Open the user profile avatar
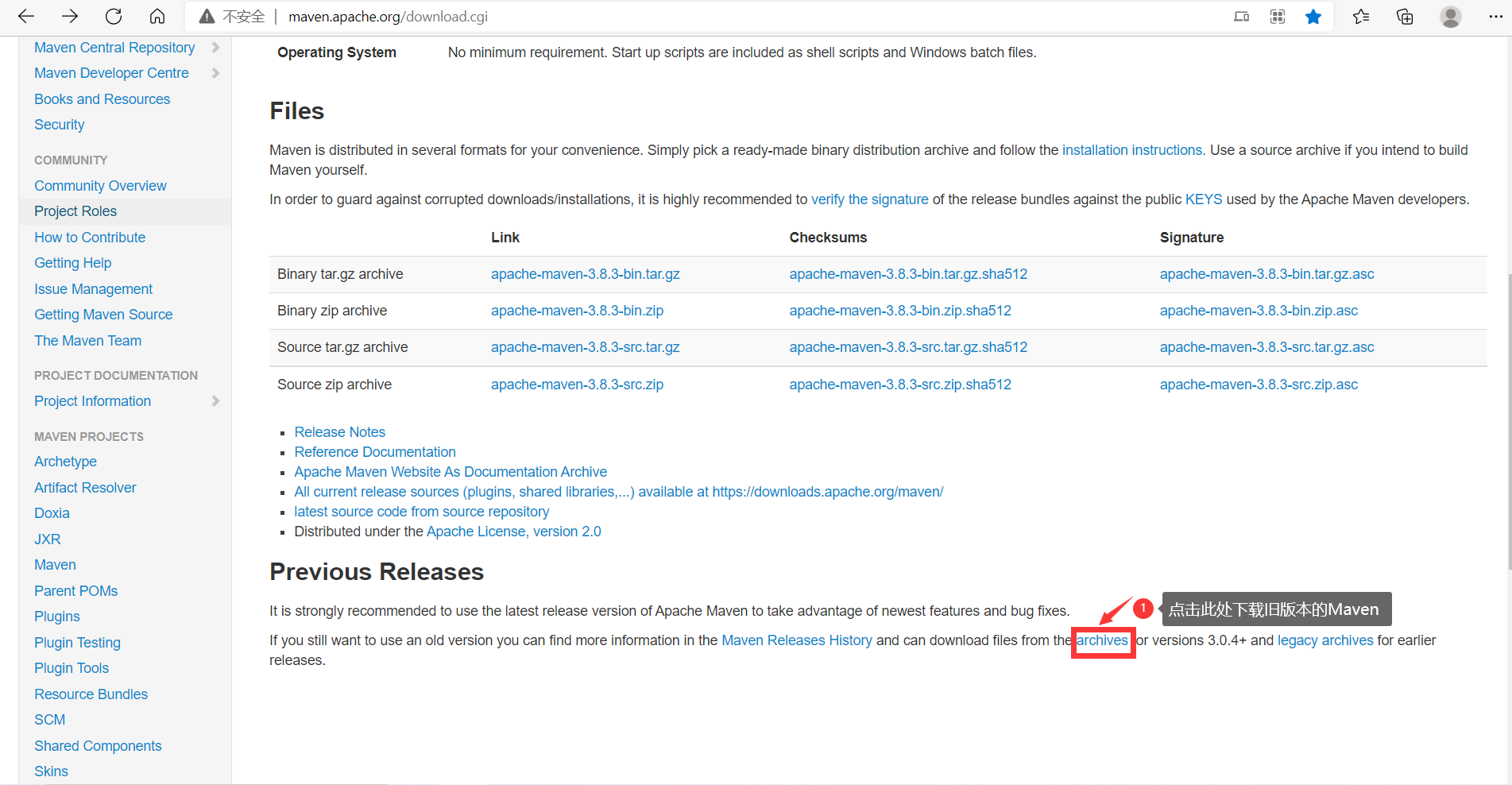This screenshot has width=1512, height=785. pos(1451,17)
